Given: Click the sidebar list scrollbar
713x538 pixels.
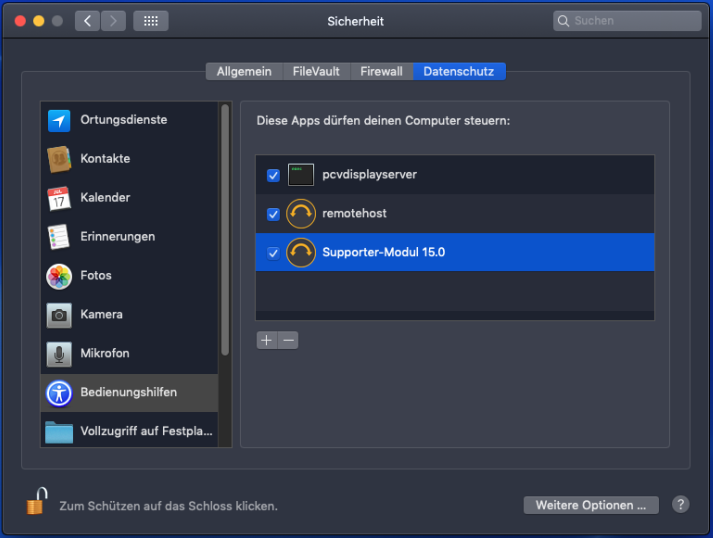Looking at the screenshot, I should [225, 230].
